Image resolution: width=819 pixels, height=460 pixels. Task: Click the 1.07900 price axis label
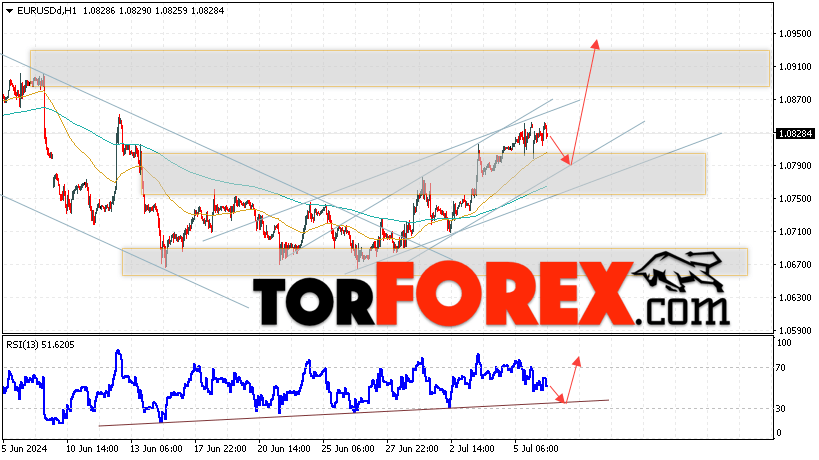[x=795, y=166]
